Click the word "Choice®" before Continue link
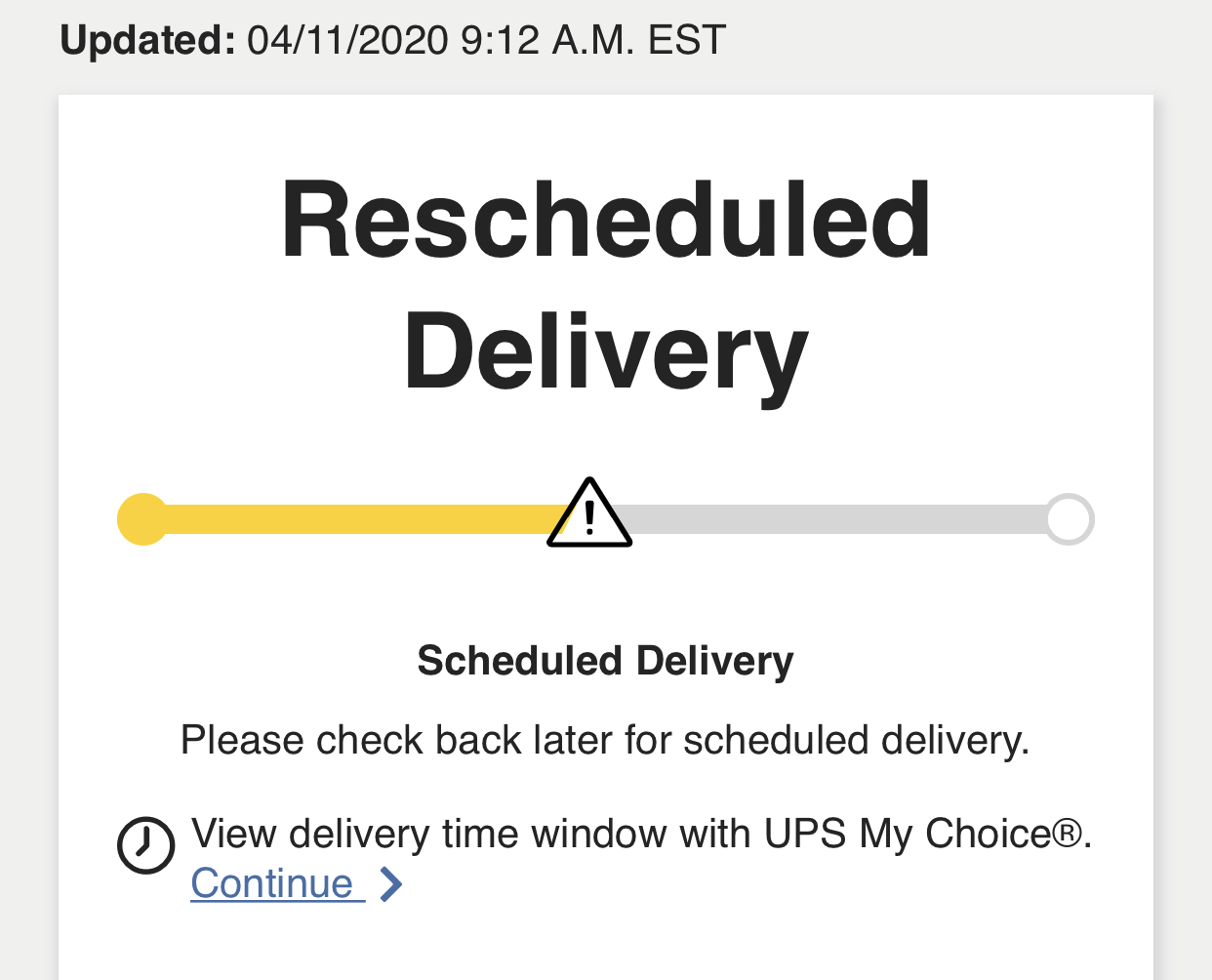 tap(1007, 835)
